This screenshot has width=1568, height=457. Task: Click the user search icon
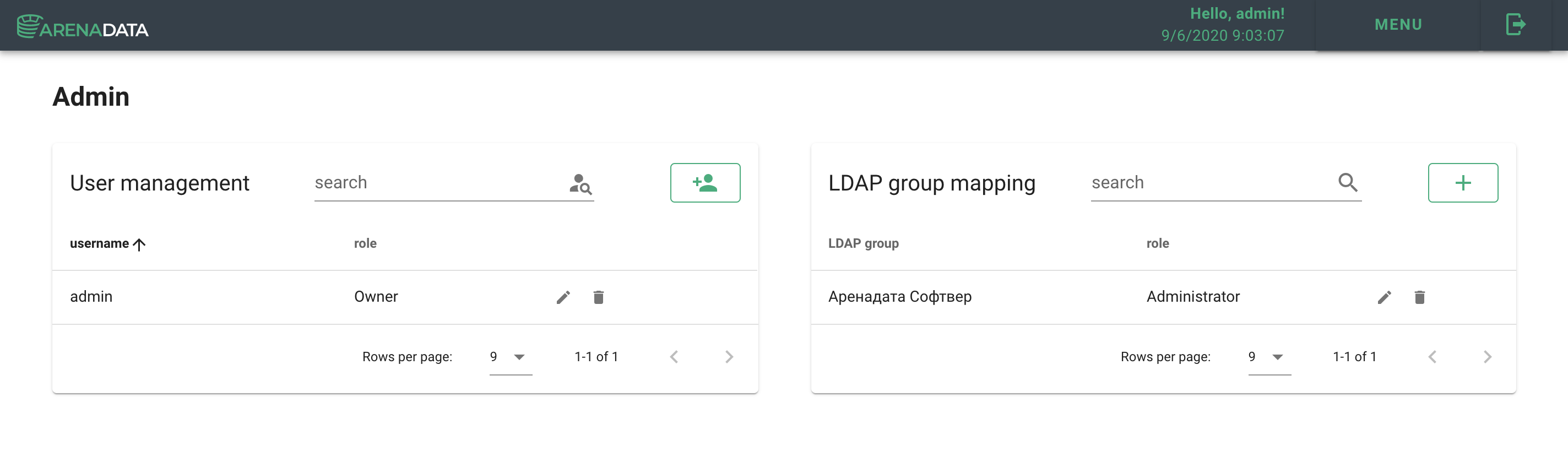pos(580,183)
